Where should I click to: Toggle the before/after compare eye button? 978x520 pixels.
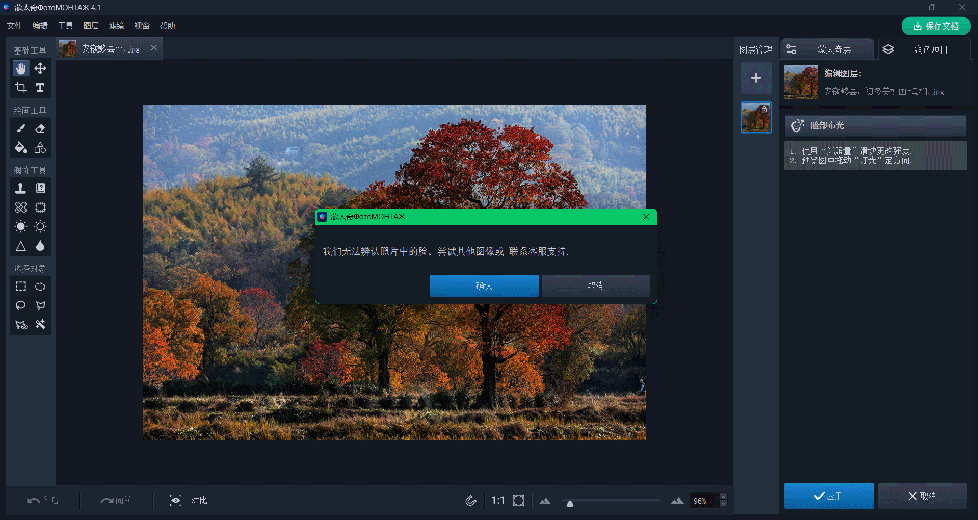pyautogui.click(x=188, y=501)
